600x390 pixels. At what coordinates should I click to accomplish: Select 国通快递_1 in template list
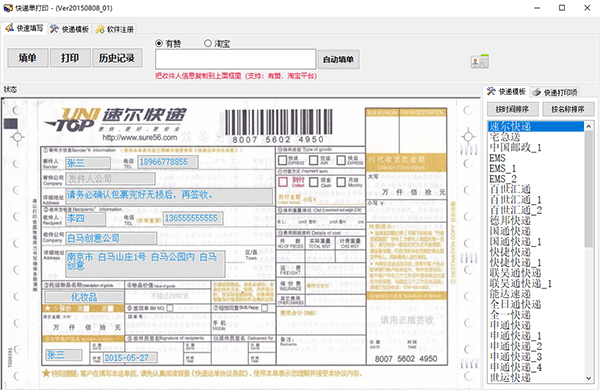[536, 242]
